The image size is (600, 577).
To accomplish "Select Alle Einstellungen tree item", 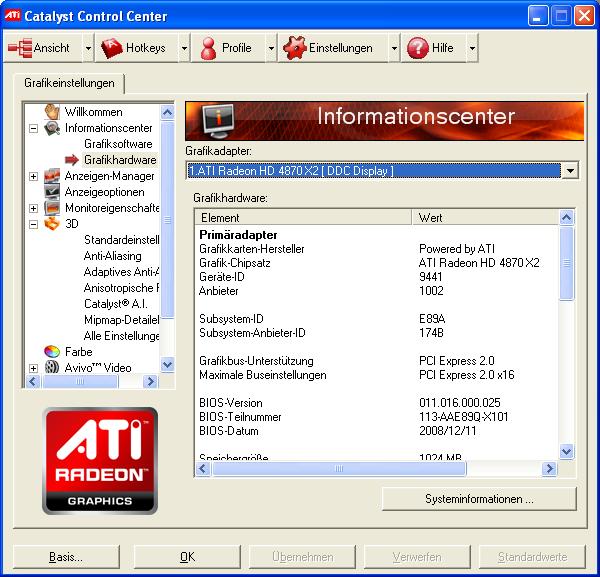I will click(121, 336).
